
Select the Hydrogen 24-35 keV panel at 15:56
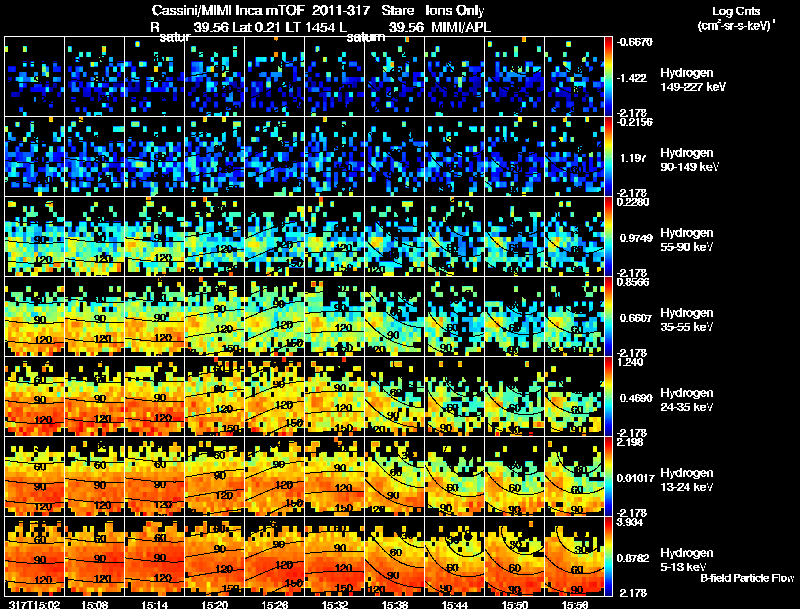[x=574, y=397]
